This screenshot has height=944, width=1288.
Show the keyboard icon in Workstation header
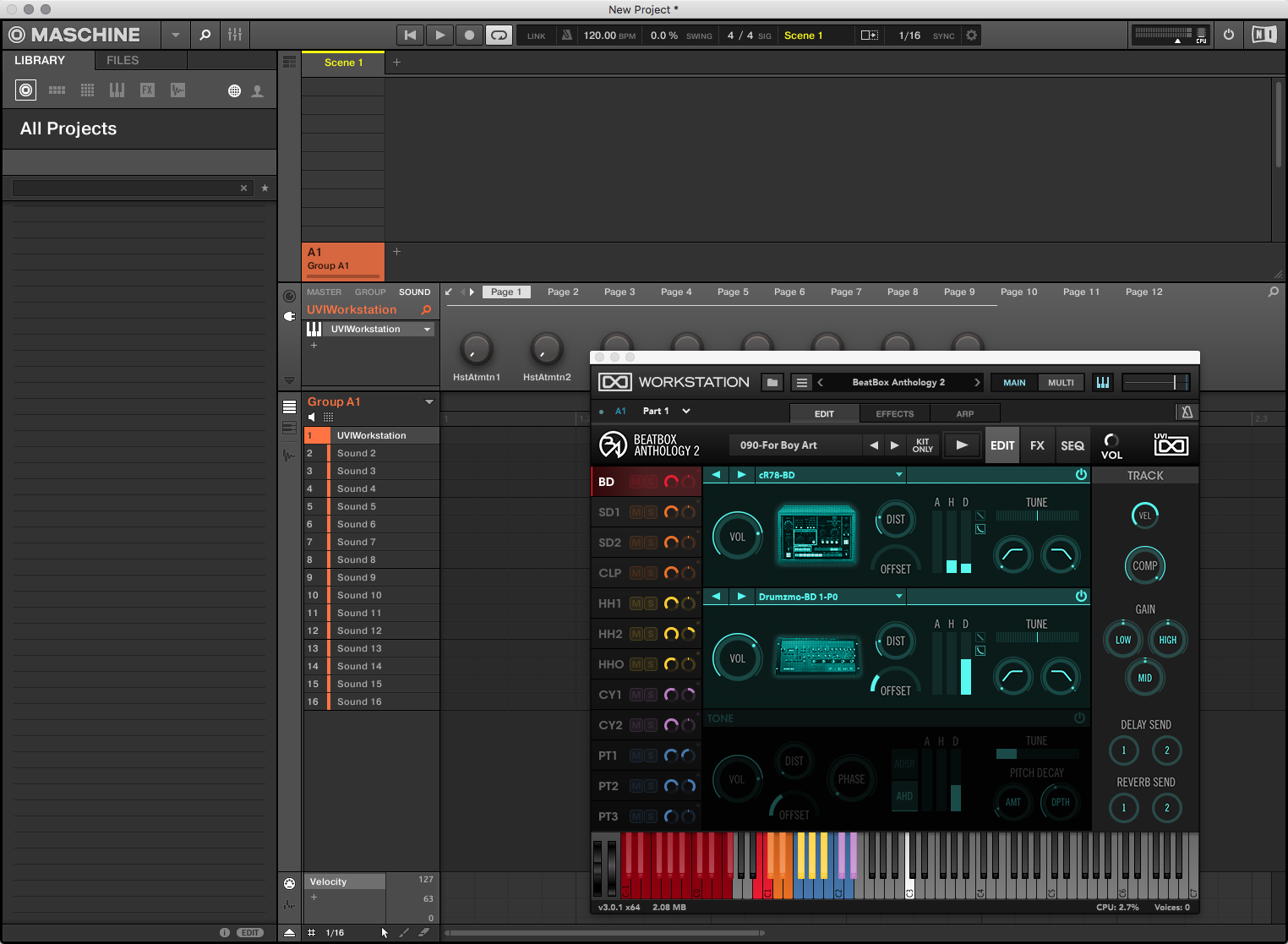pyautogui.click(x=1103, y=382)
